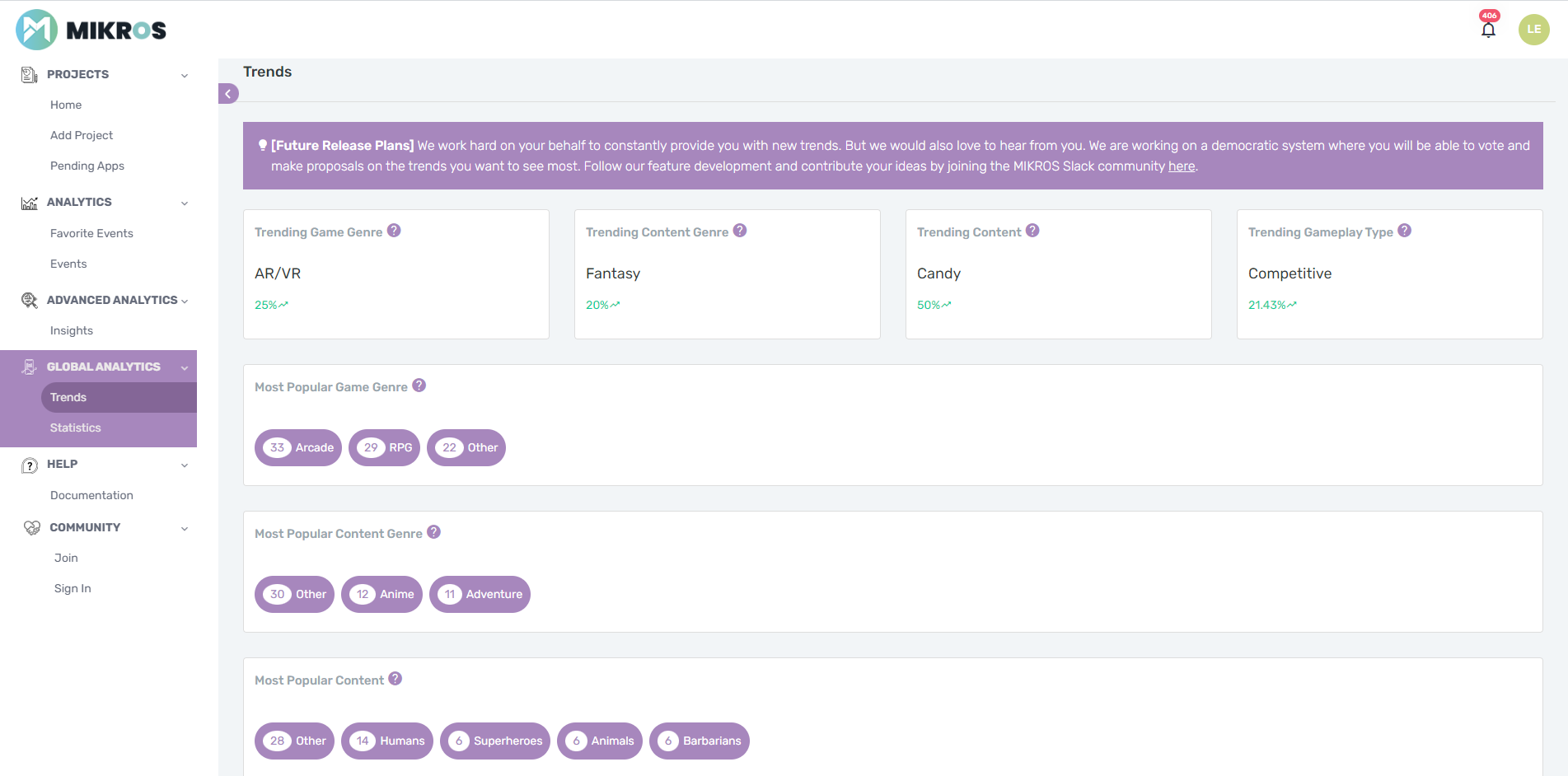
Task: Select the Analytics chart icon
Action: [x=29, y=202]
